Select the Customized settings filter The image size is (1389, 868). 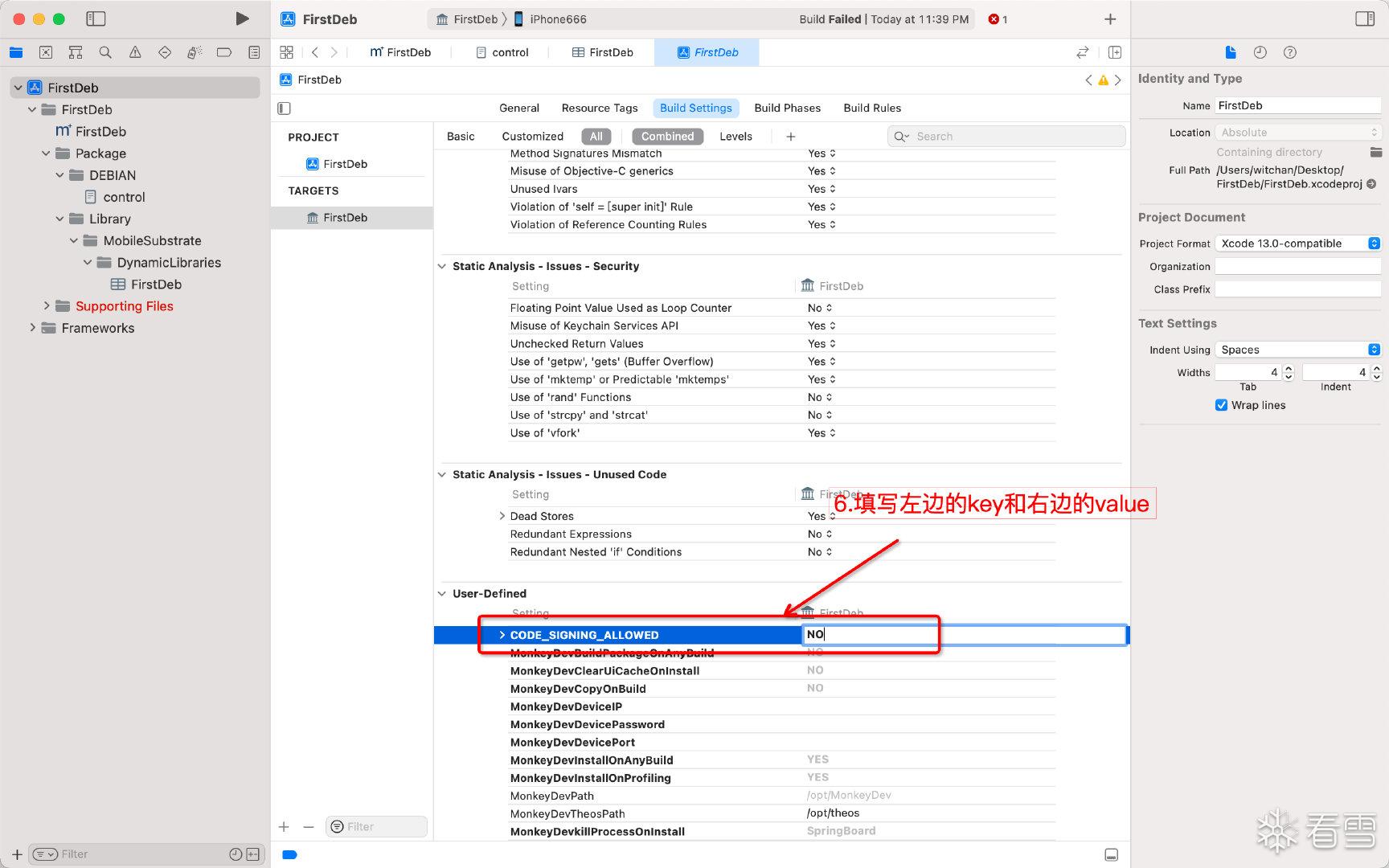tap(532, 137)
